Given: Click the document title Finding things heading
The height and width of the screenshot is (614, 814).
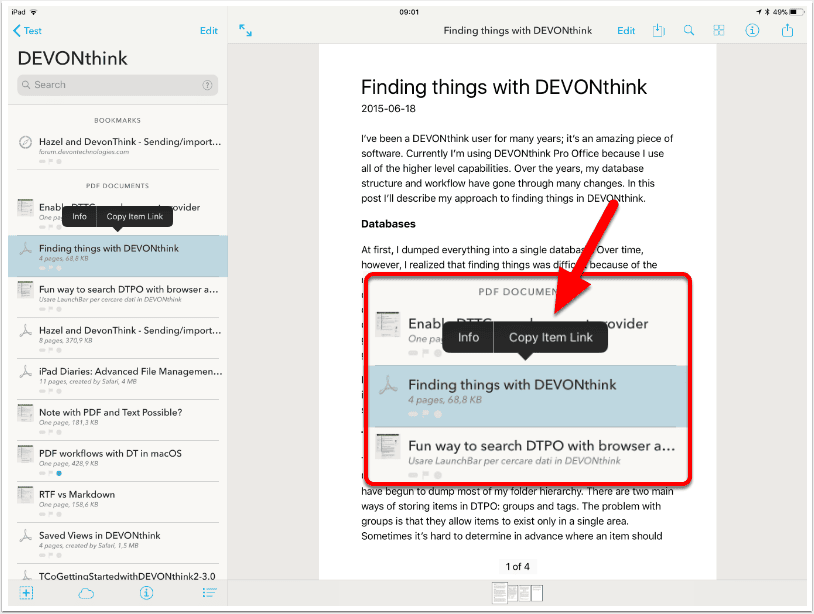Looking at the screenshot, I should click(504, 87).
